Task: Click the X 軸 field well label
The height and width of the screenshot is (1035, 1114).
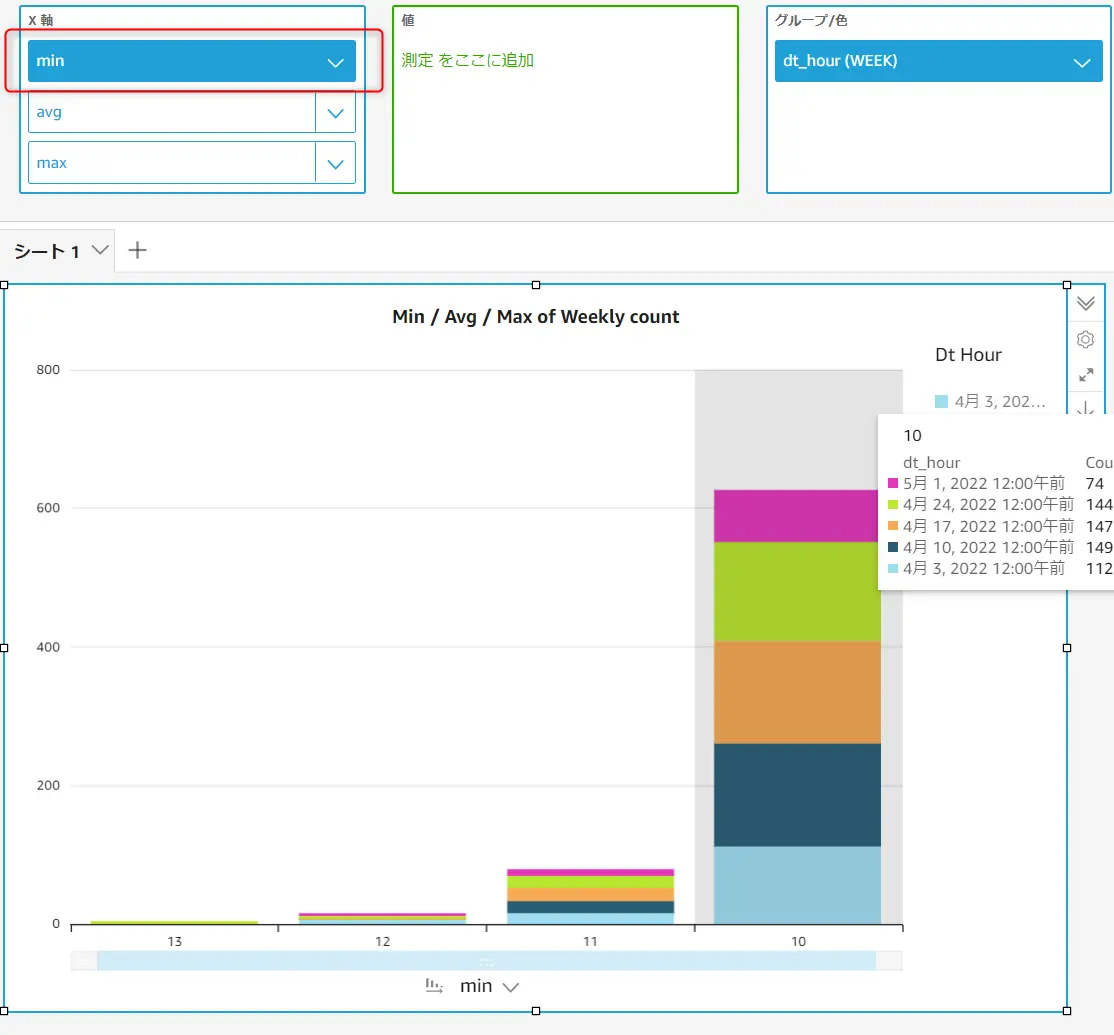Action: [40, 20]
